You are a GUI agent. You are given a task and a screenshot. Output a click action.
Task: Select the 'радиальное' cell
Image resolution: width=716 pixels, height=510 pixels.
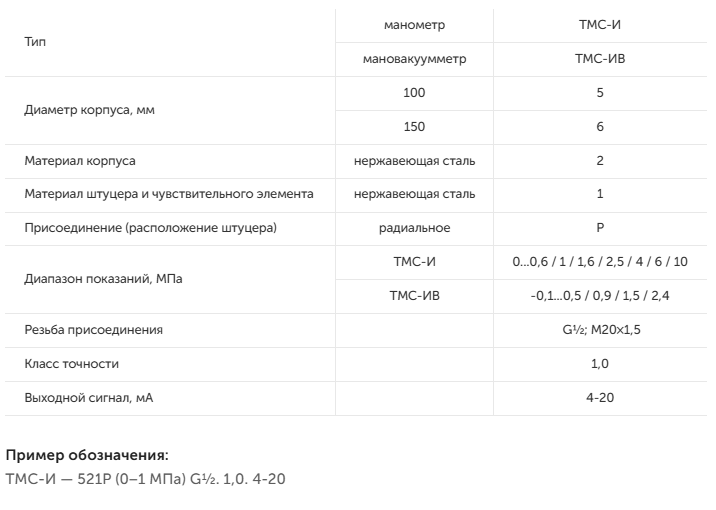coord(414,228)
